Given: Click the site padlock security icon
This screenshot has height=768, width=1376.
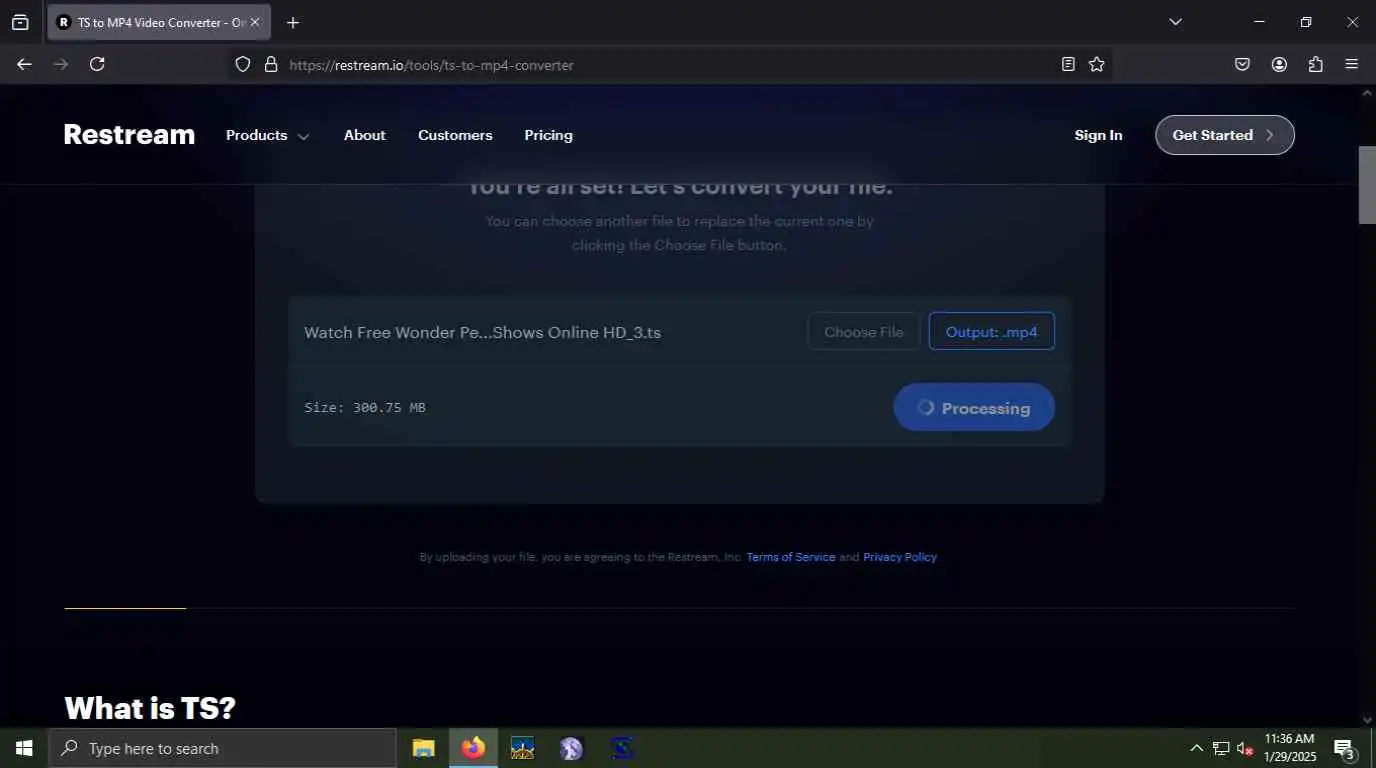Looking at the screenshot, I should click(x=270, y=64).
